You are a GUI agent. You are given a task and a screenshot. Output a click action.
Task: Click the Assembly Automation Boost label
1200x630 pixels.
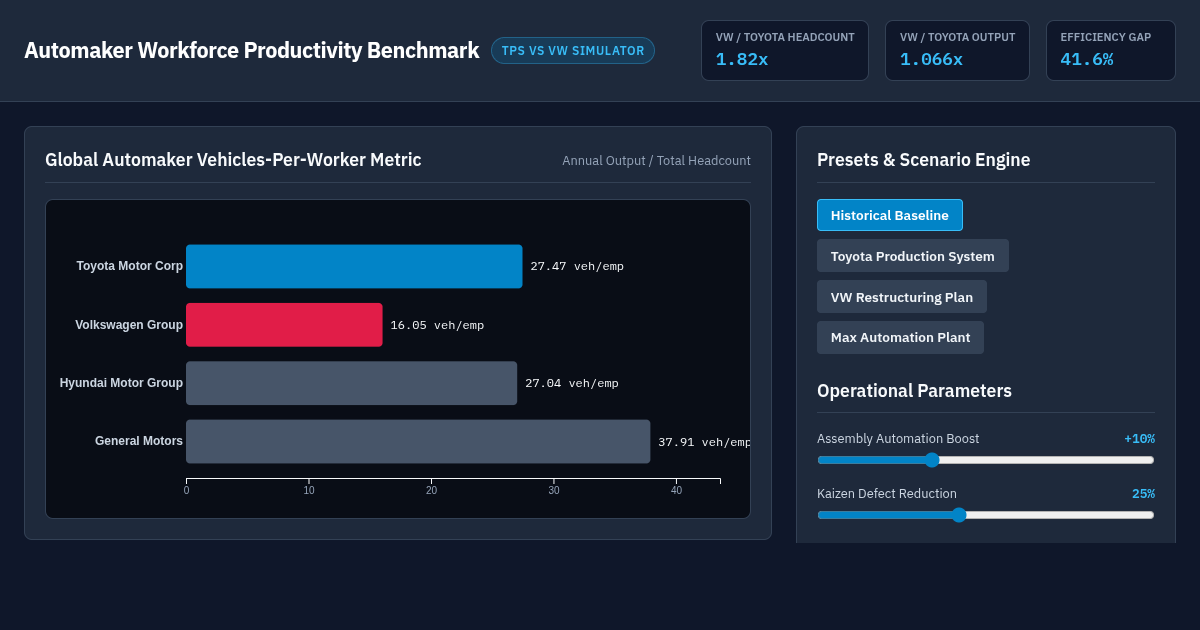(x=898, y=439)
